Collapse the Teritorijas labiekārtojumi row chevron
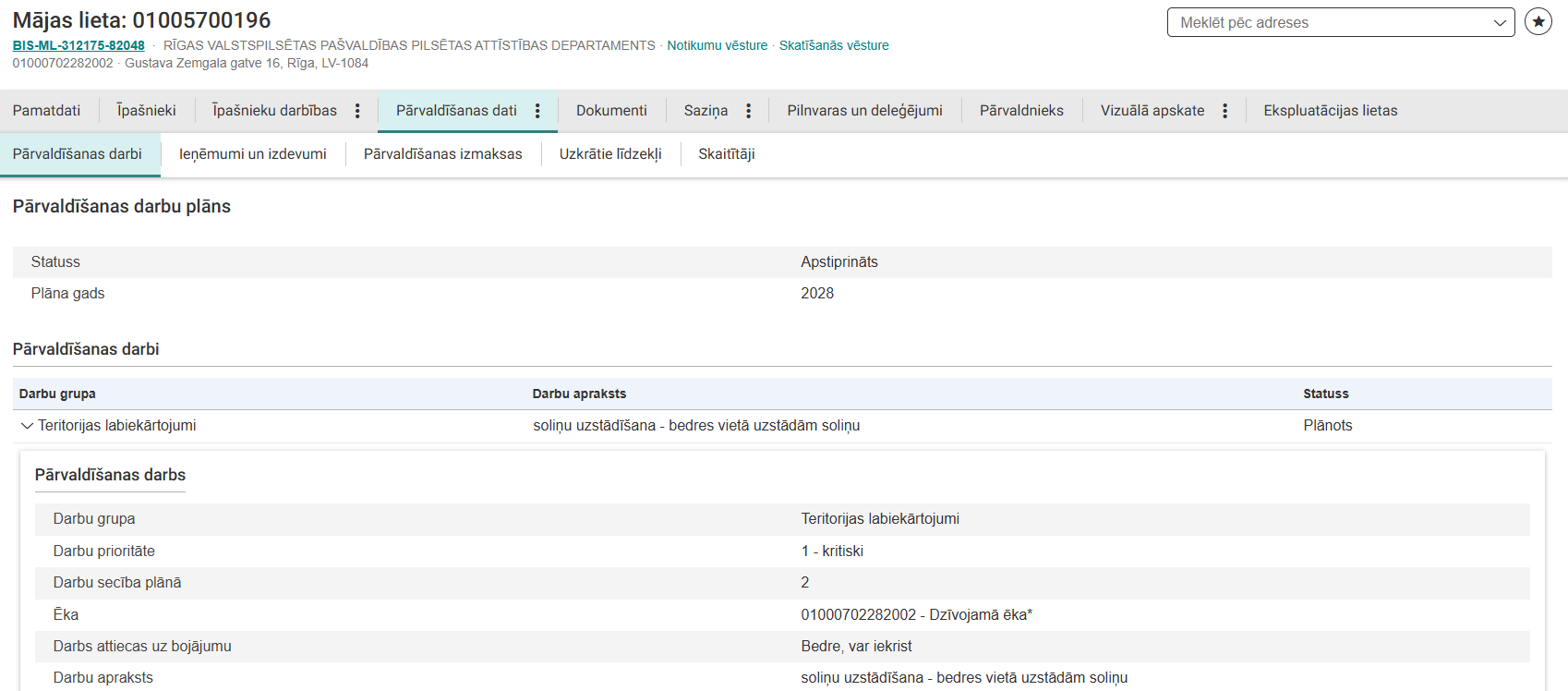 pos(26,426)
